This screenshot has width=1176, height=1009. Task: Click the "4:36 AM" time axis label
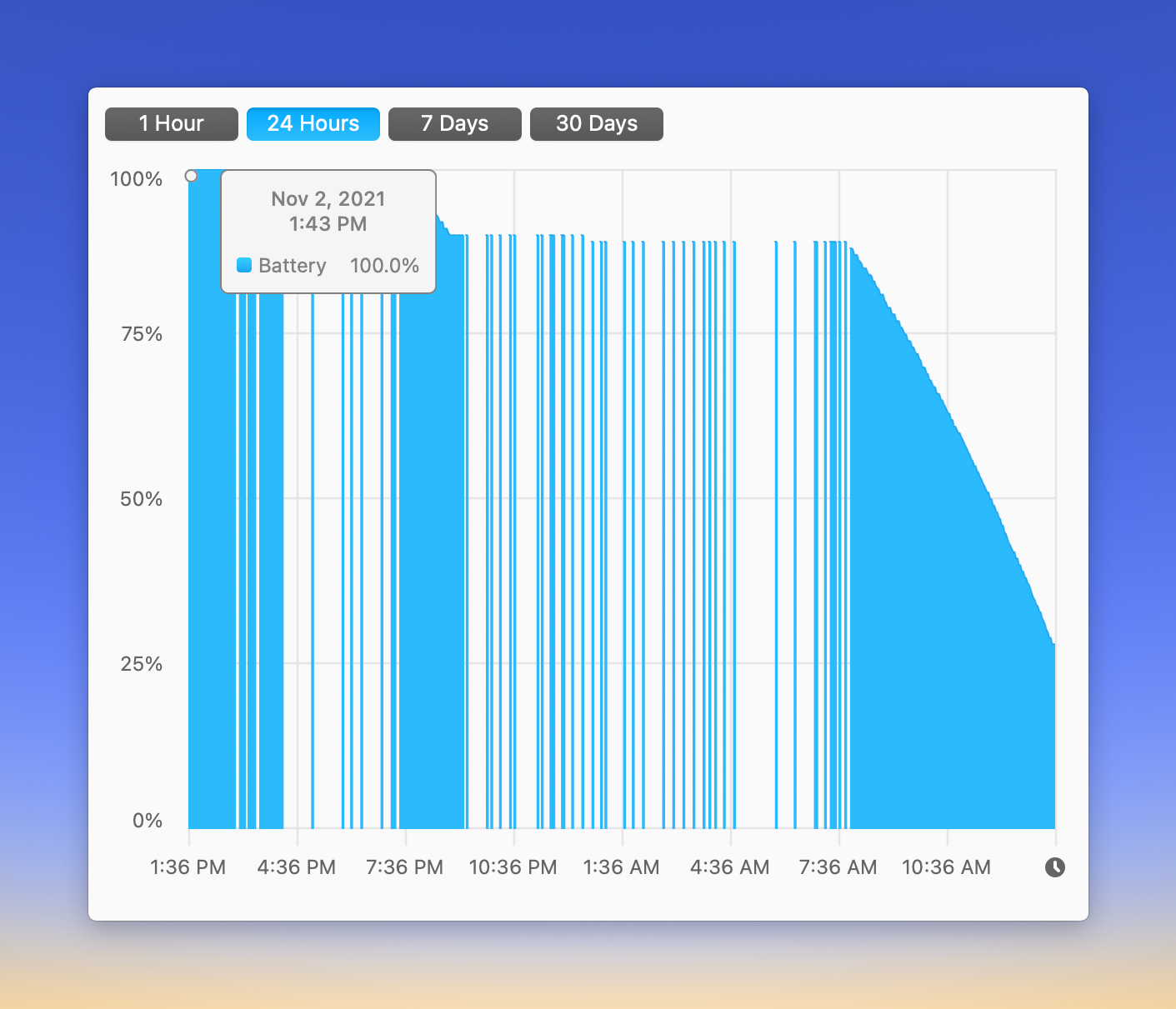[x=730, y=867]
